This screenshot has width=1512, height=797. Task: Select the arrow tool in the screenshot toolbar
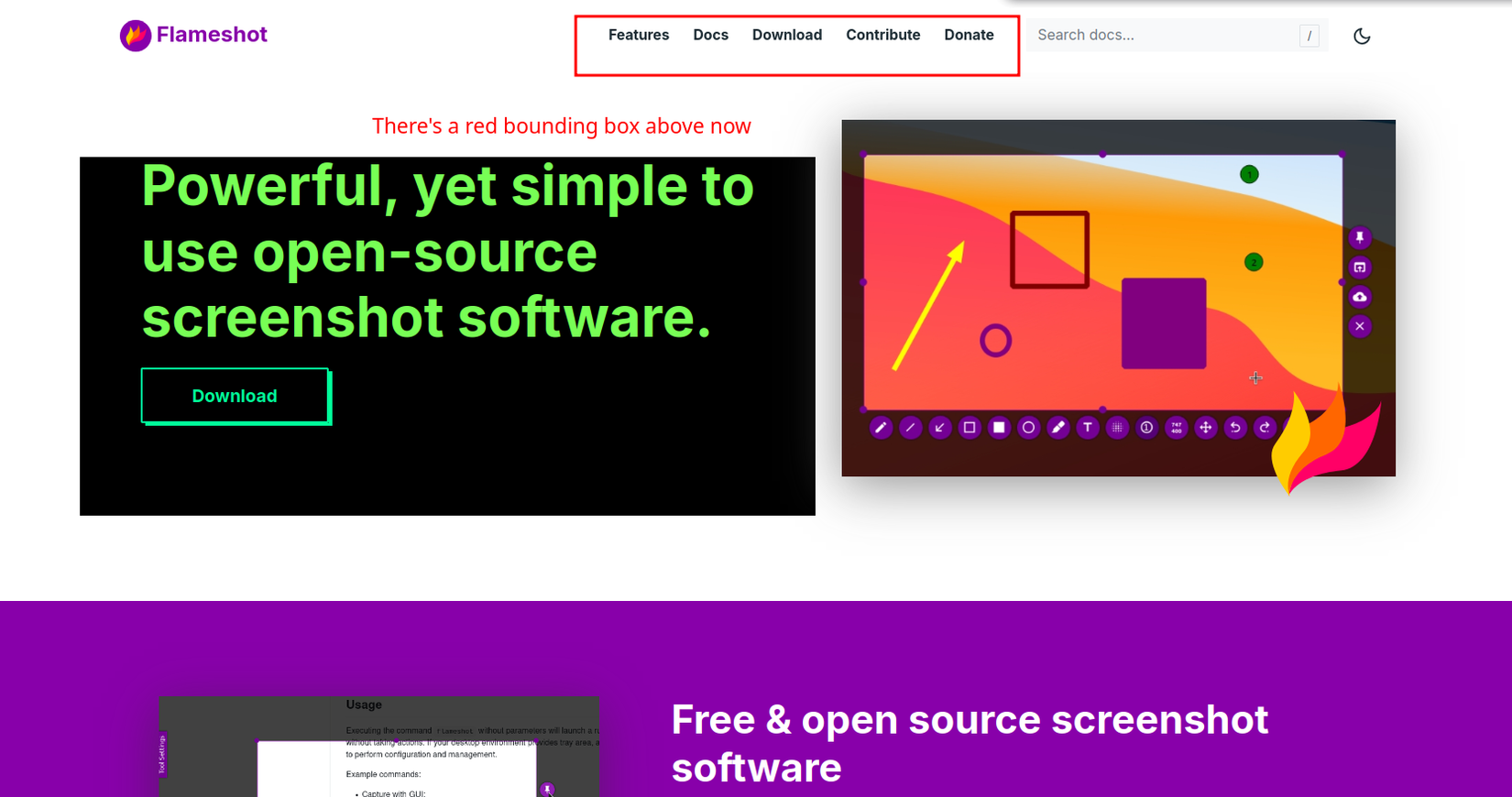[x=939, y=428]
